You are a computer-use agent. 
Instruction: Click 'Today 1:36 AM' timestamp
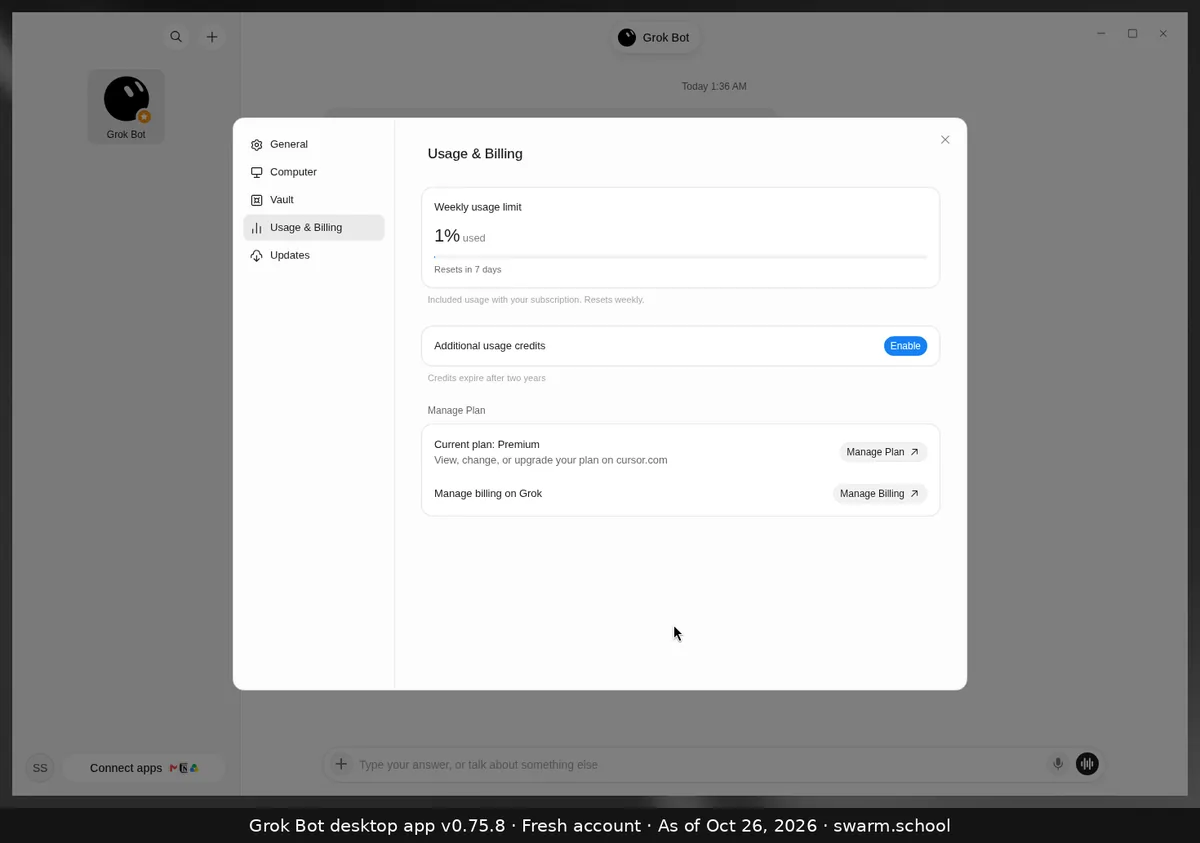(x=714, y=87)
